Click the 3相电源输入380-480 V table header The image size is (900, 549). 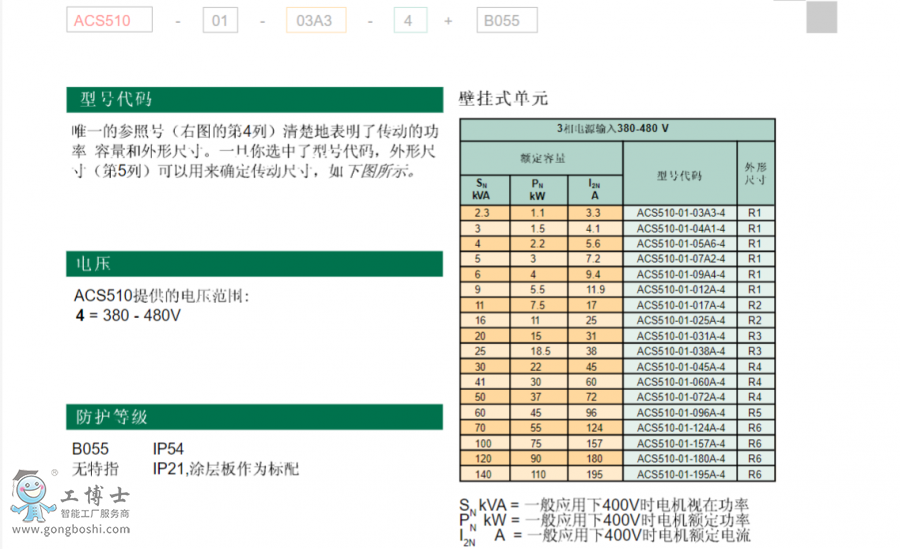(616, 129)
